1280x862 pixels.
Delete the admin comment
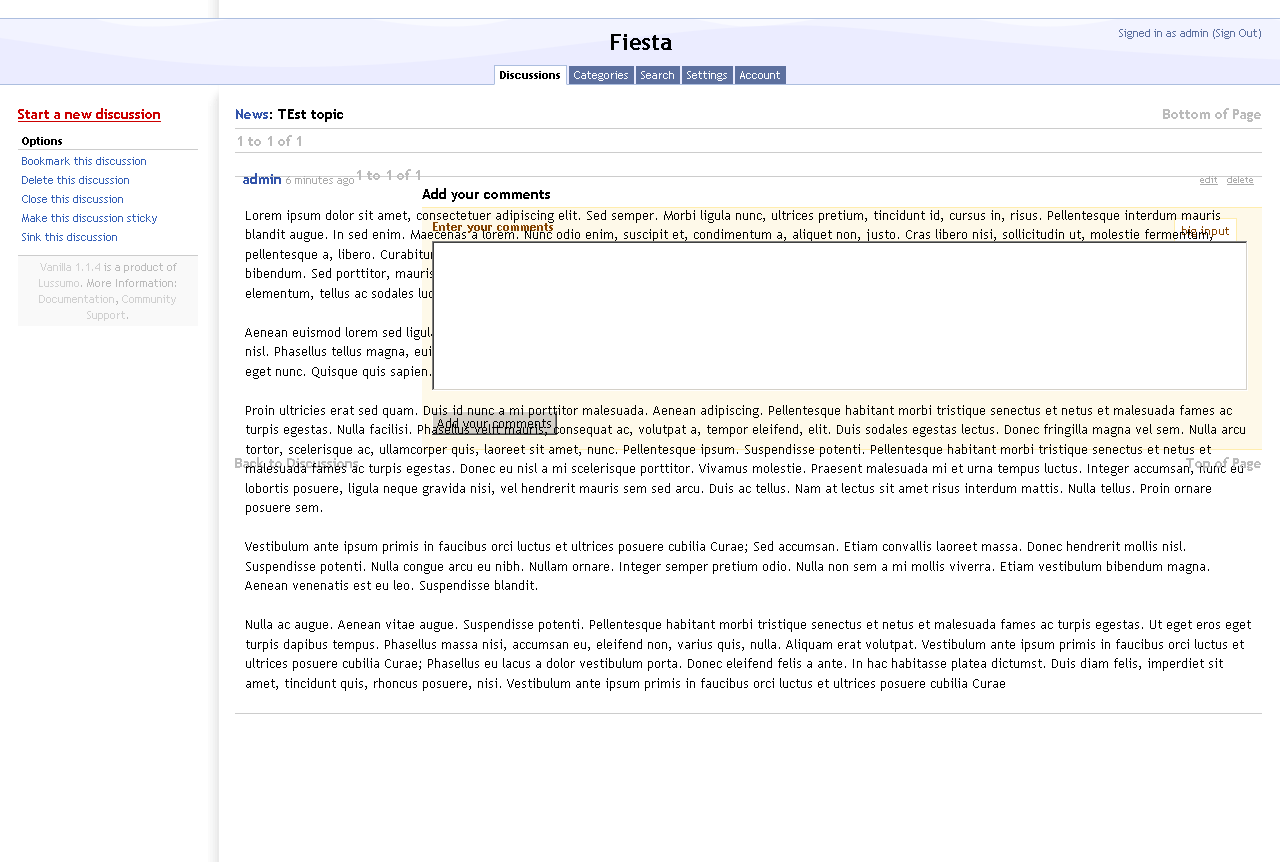(1240, 180)
